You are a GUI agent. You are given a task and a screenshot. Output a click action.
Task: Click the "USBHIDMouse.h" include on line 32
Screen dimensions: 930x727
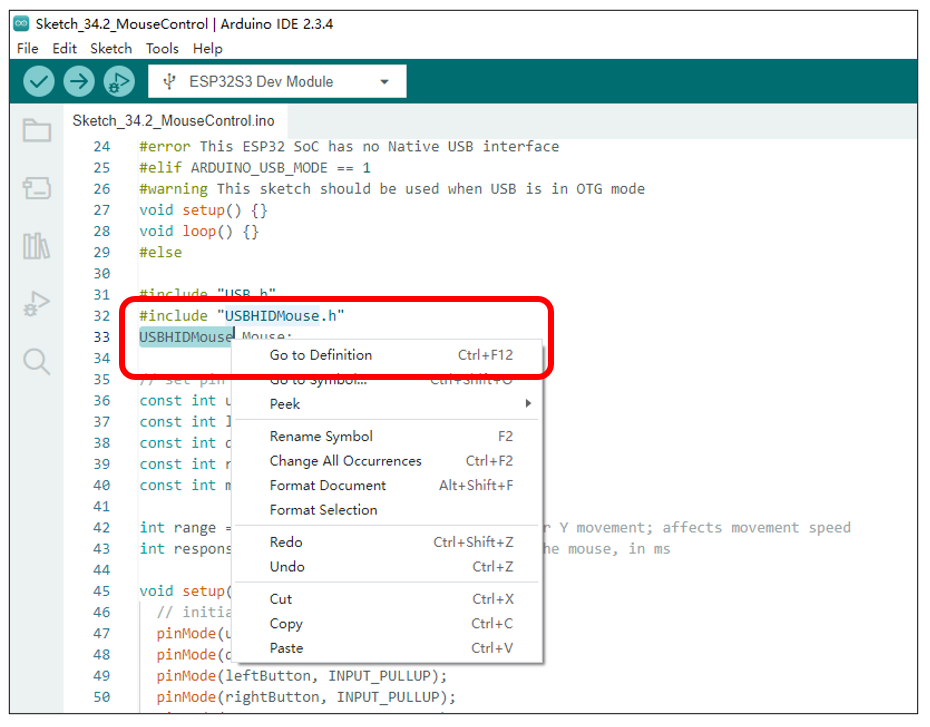[281, 316]
